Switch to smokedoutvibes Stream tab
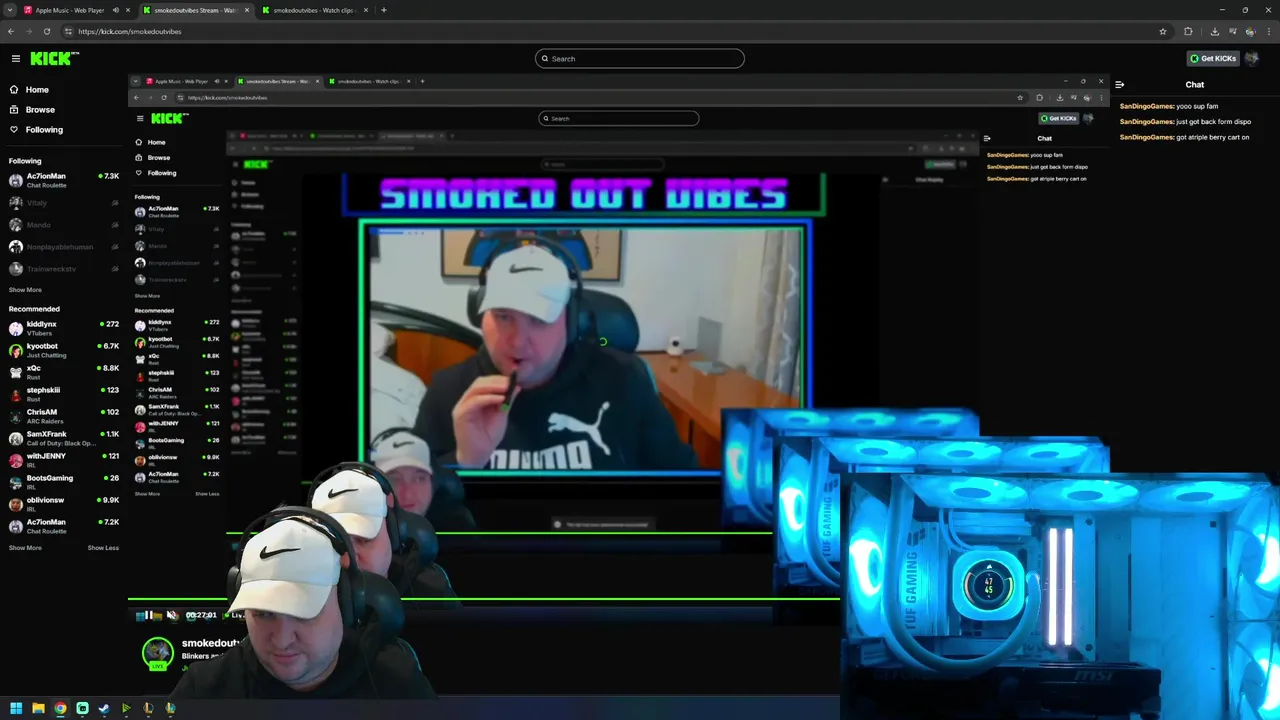This screenshot has height=720, width=1280. pyautogui.click(x=195, y=10)
